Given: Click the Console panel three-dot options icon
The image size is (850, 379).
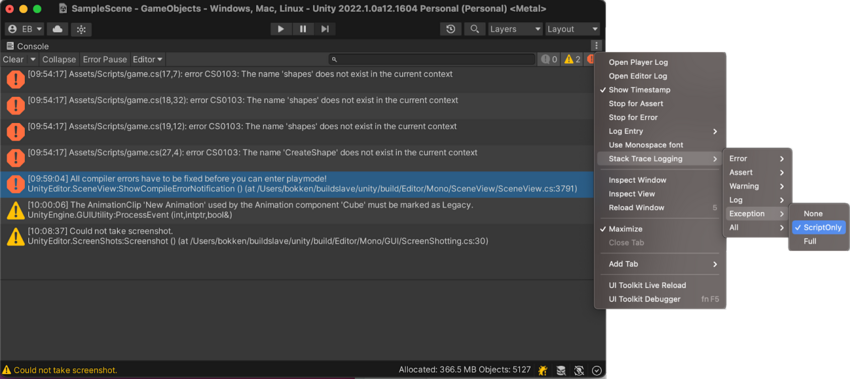Looking at the screenshot, I should 596,46.
